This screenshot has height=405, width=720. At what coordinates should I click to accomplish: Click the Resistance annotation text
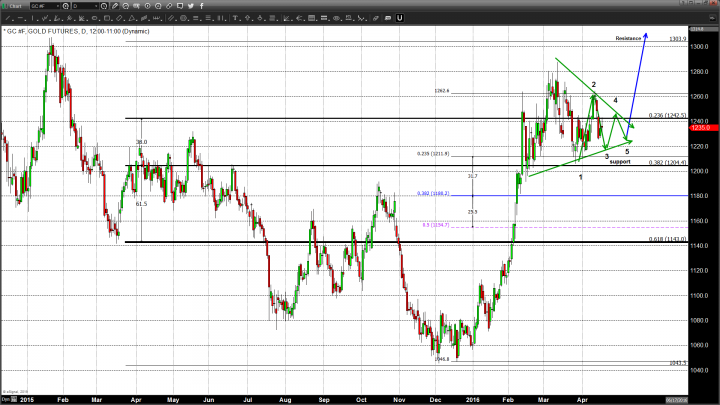(628, 39)
